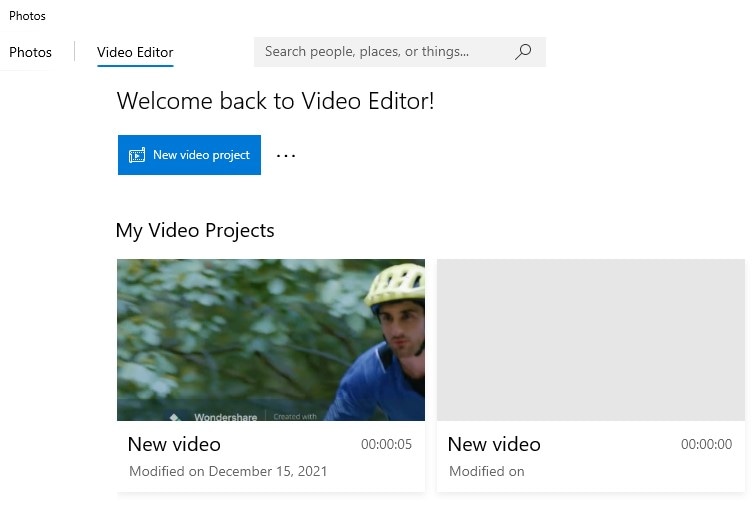Click the 'Modified on December 15, 2021' text
753x505 pixels.
(228, 471)
